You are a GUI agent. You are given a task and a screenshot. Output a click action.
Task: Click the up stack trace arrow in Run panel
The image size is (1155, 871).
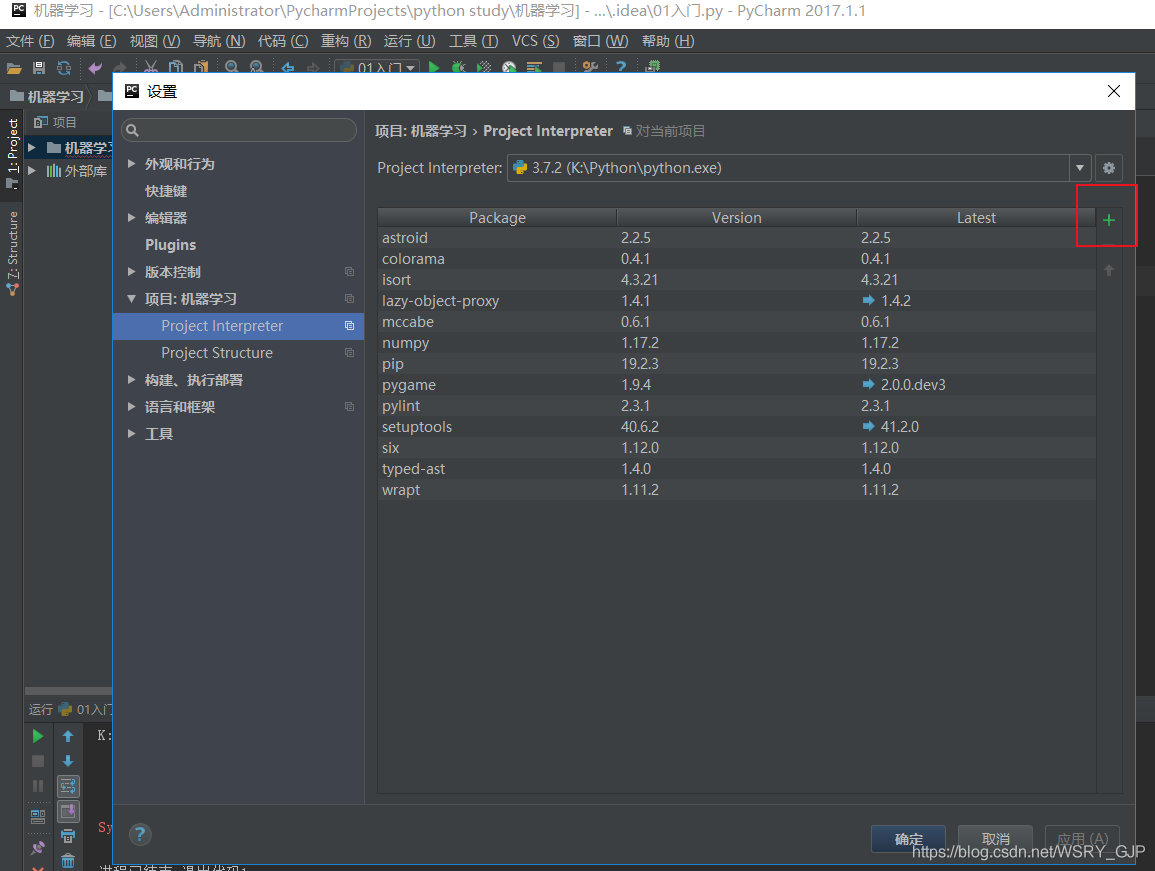68,736
